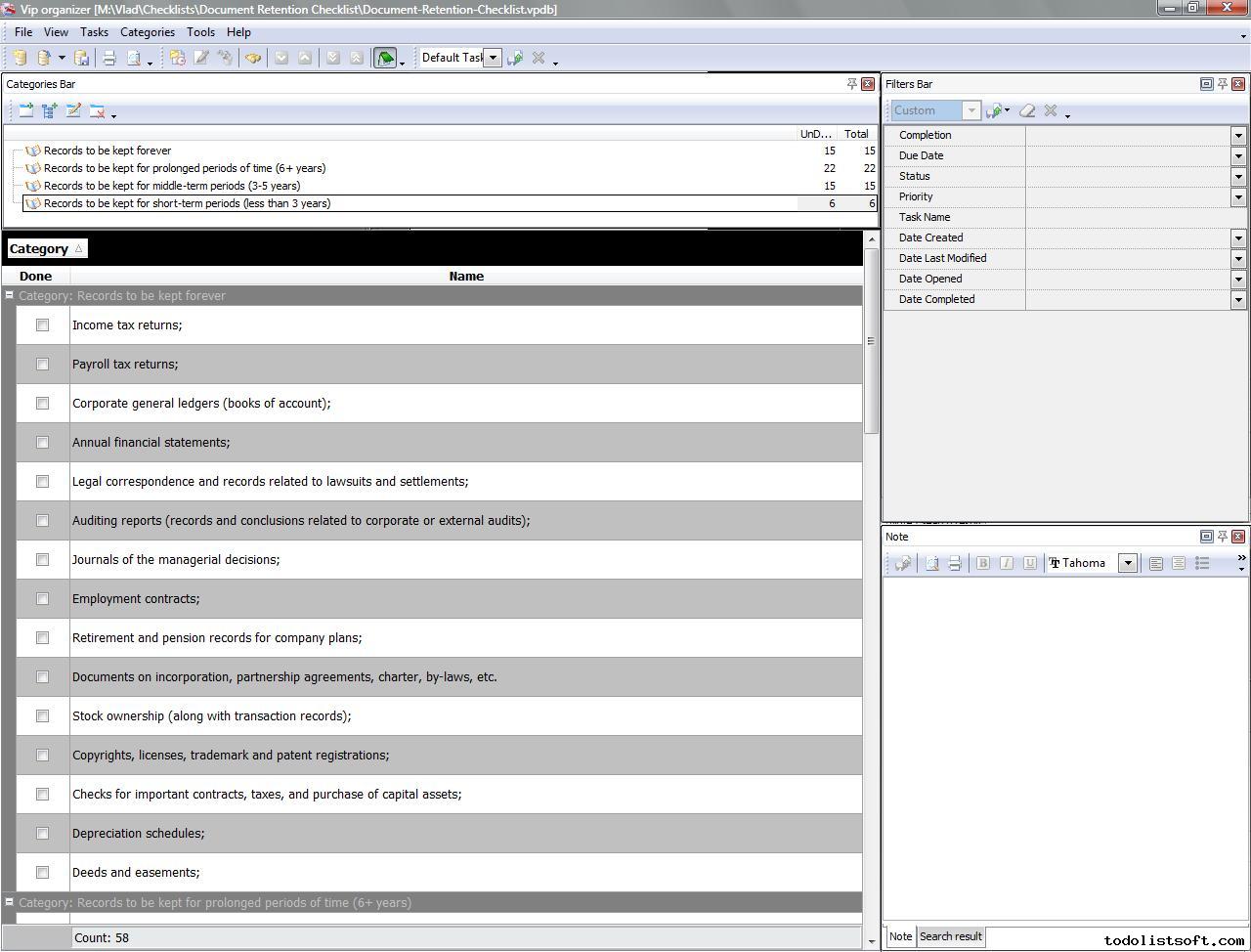This screenshot has width=1251, height=952.
Task: Collapse 'Records to be kept forever' group
Action: [9, 295]
